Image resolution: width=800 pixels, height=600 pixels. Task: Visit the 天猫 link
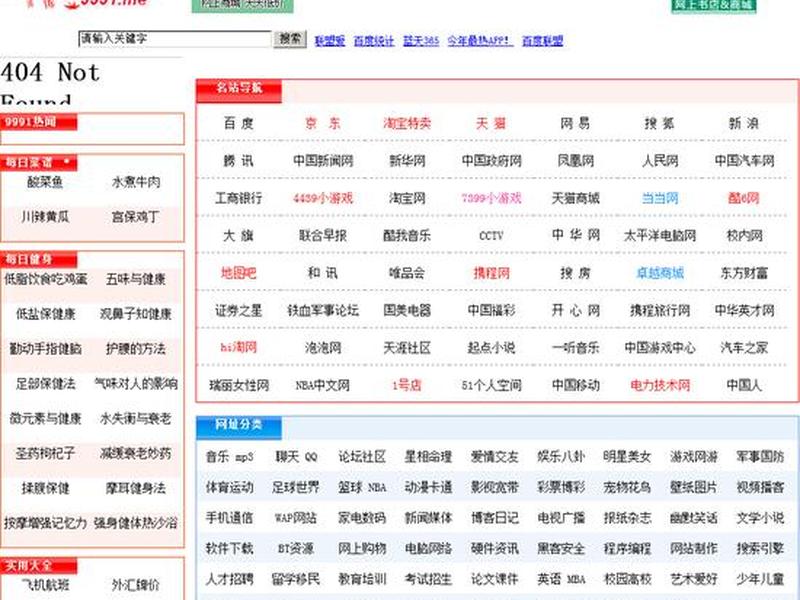tap(491, 123)
